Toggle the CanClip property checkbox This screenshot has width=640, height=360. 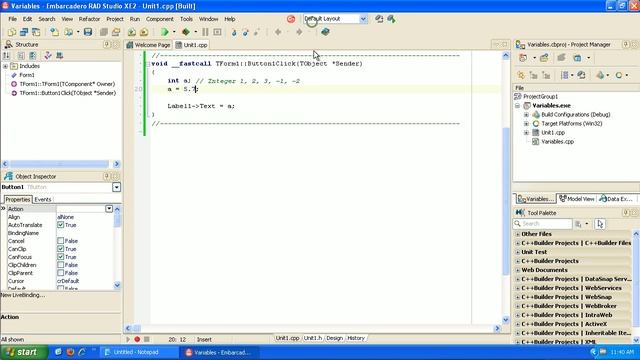click(x=60, y=249)
